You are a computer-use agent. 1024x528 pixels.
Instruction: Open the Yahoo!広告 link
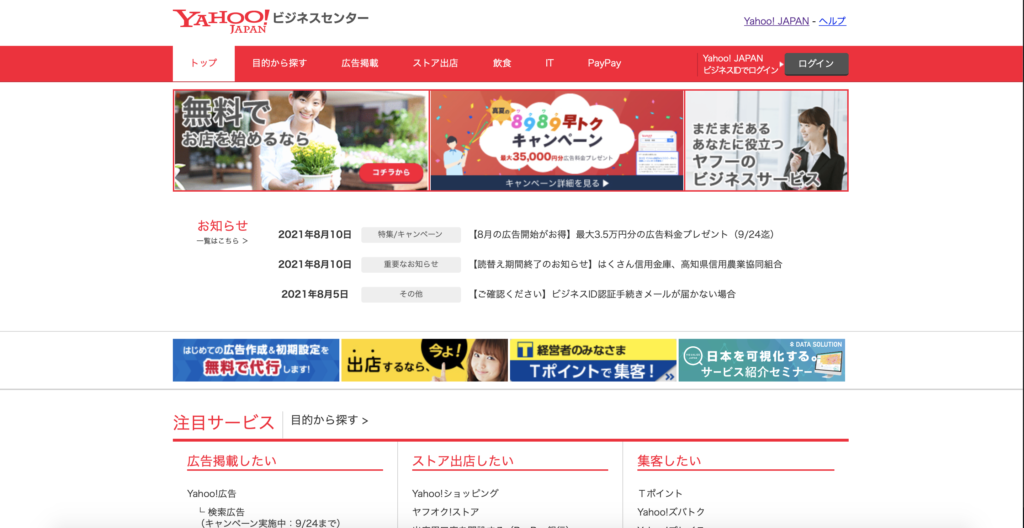(x=212, y=493)
